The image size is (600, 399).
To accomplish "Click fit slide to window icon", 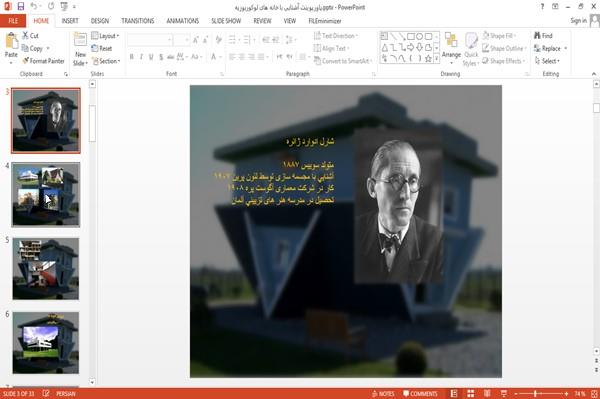I will (594, 394).
